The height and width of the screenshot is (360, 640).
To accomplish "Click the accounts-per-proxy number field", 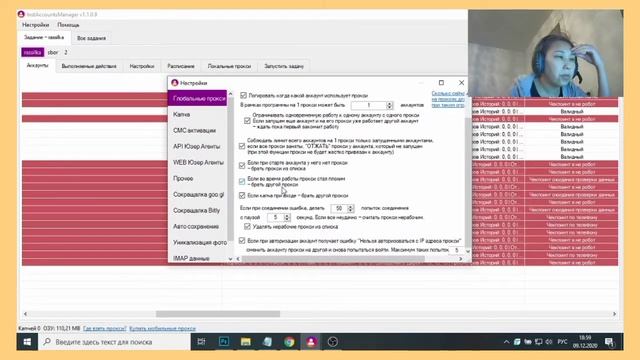I will pos(369,105).
